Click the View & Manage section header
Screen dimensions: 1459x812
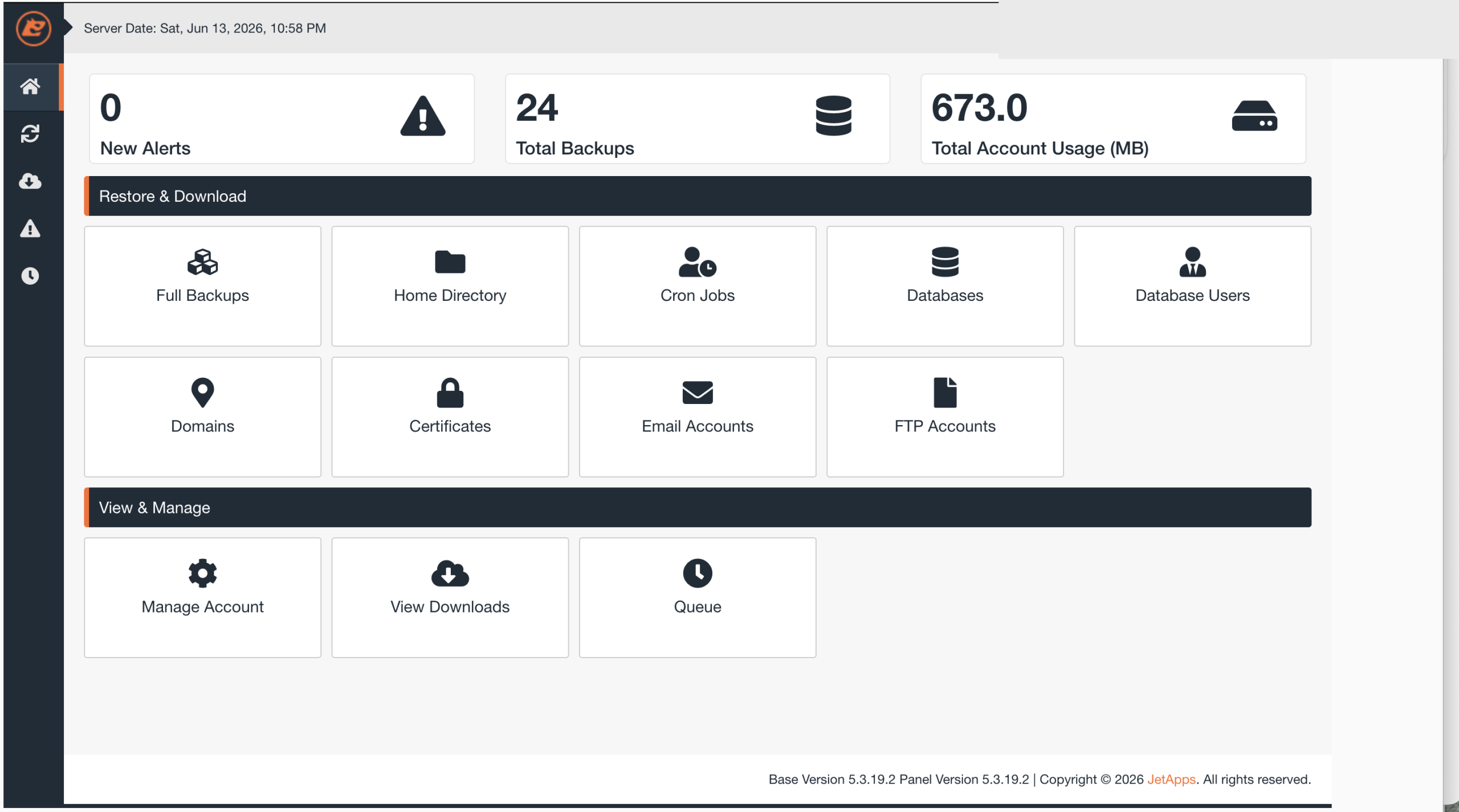[698, 508]
